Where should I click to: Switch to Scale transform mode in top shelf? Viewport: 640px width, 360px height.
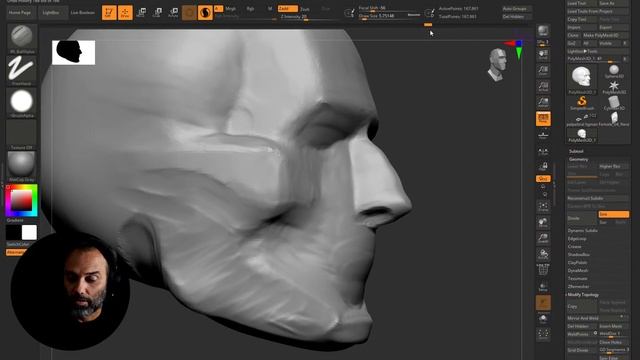tap(157, 13)
